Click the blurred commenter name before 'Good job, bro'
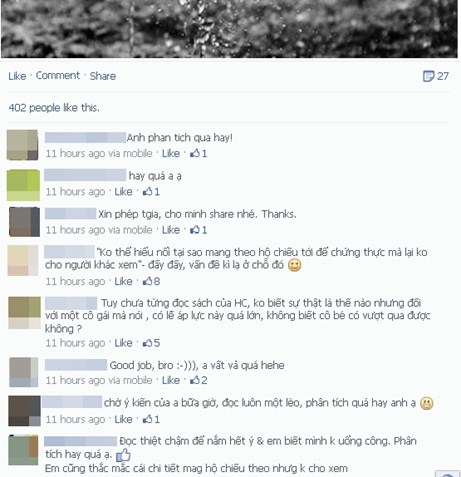Screen dimensions: 461x477 76,365
